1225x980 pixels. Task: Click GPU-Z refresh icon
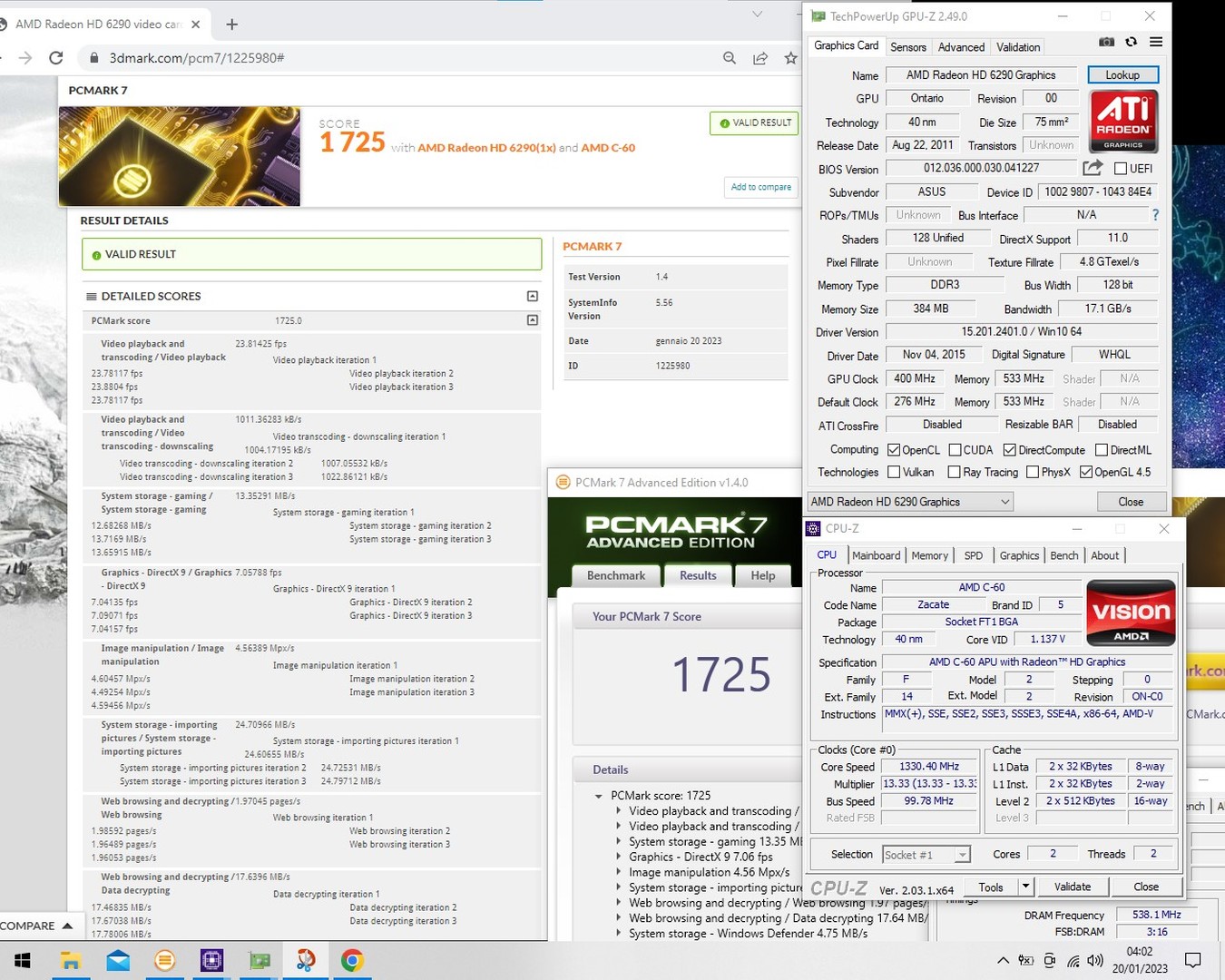pyautogui.click(x=1131, y=42)
